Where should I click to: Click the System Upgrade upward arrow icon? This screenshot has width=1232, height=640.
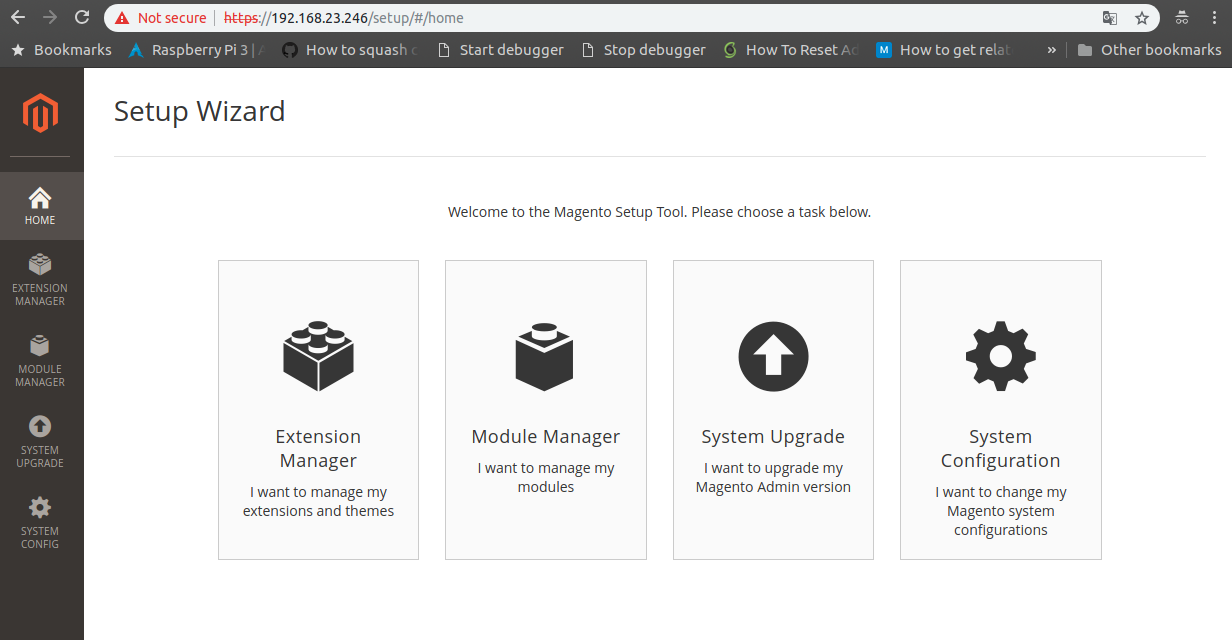click(773, 356)
